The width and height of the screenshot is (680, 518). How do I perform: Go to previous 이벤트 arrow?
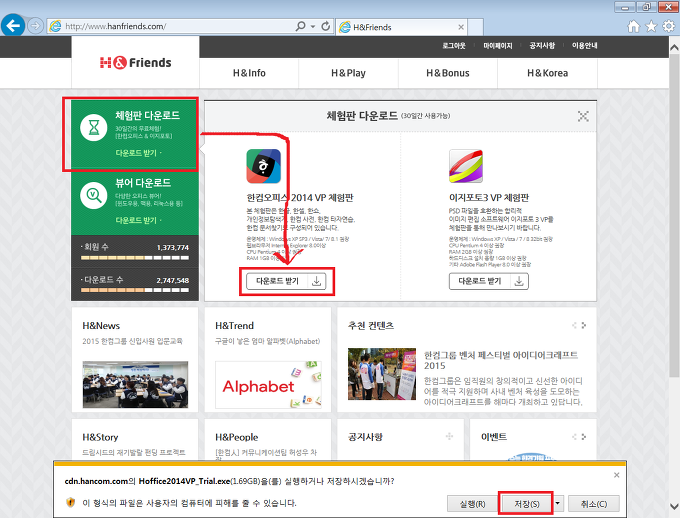[574, 437]
